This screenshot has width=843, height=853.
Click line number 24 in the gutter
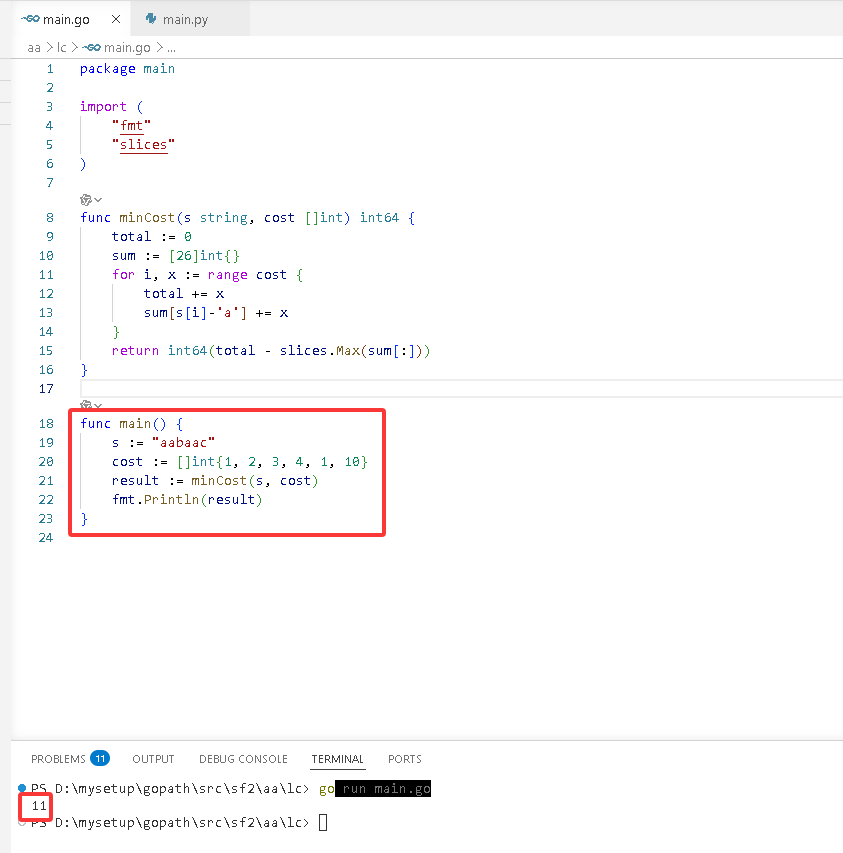46,538
